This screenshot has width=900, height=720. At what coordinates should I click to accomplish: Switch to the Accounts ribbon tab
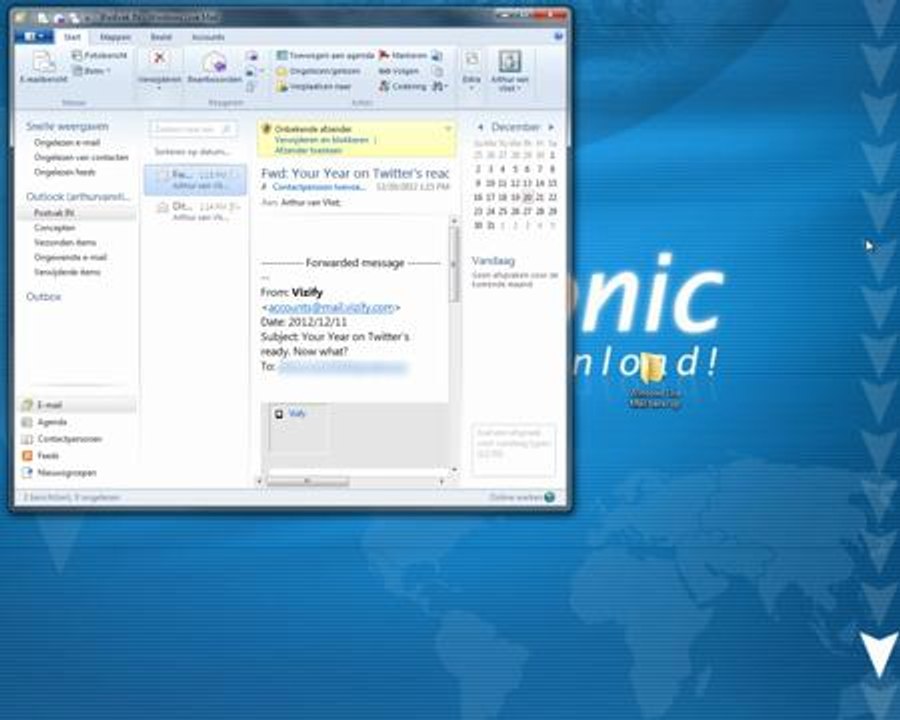pos(208,37)
